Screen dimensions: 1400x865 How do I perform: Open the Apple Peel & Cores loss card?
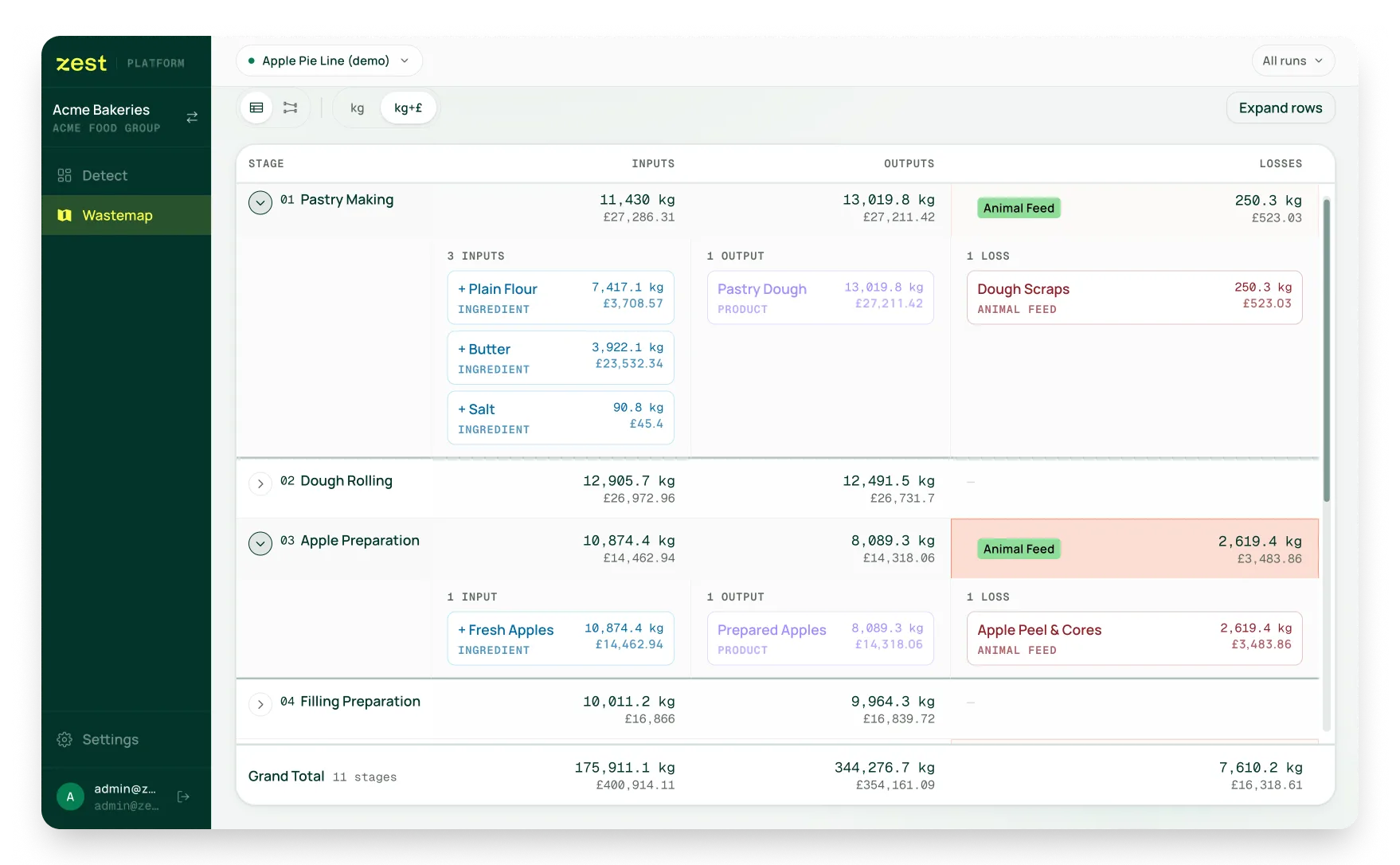pyautogui.click(x=1134, y=638)
